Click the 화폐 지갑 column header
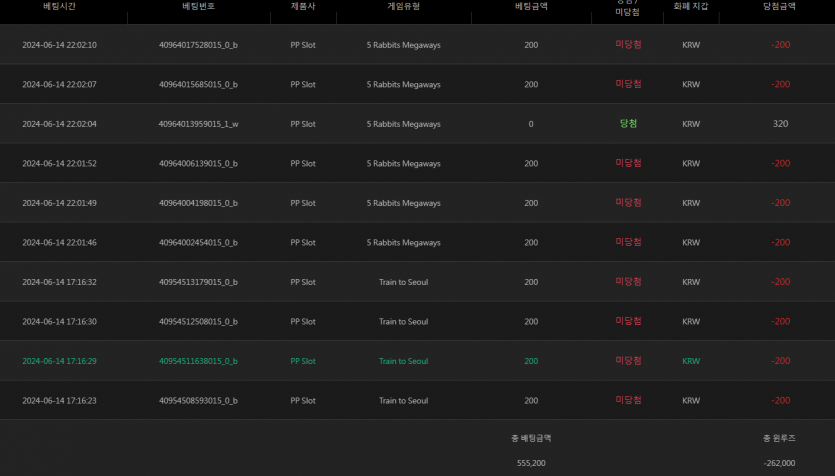 click(691, 6)
